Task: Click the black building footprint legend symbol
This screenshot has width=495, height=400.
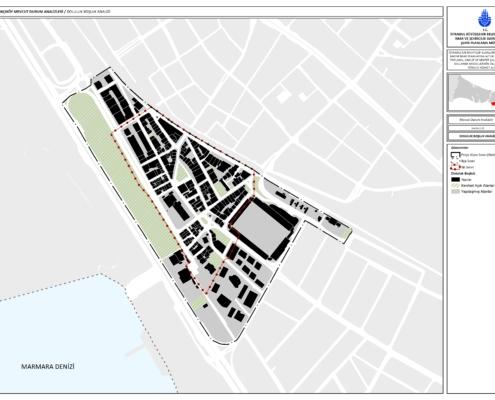Action: tap(455, 179)
